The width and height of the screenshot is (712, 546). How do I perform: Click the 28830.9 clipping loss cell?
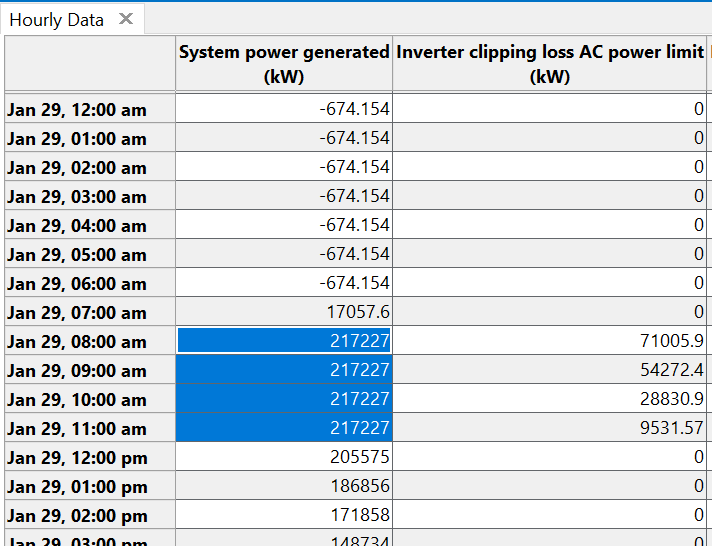click(550, 399)
